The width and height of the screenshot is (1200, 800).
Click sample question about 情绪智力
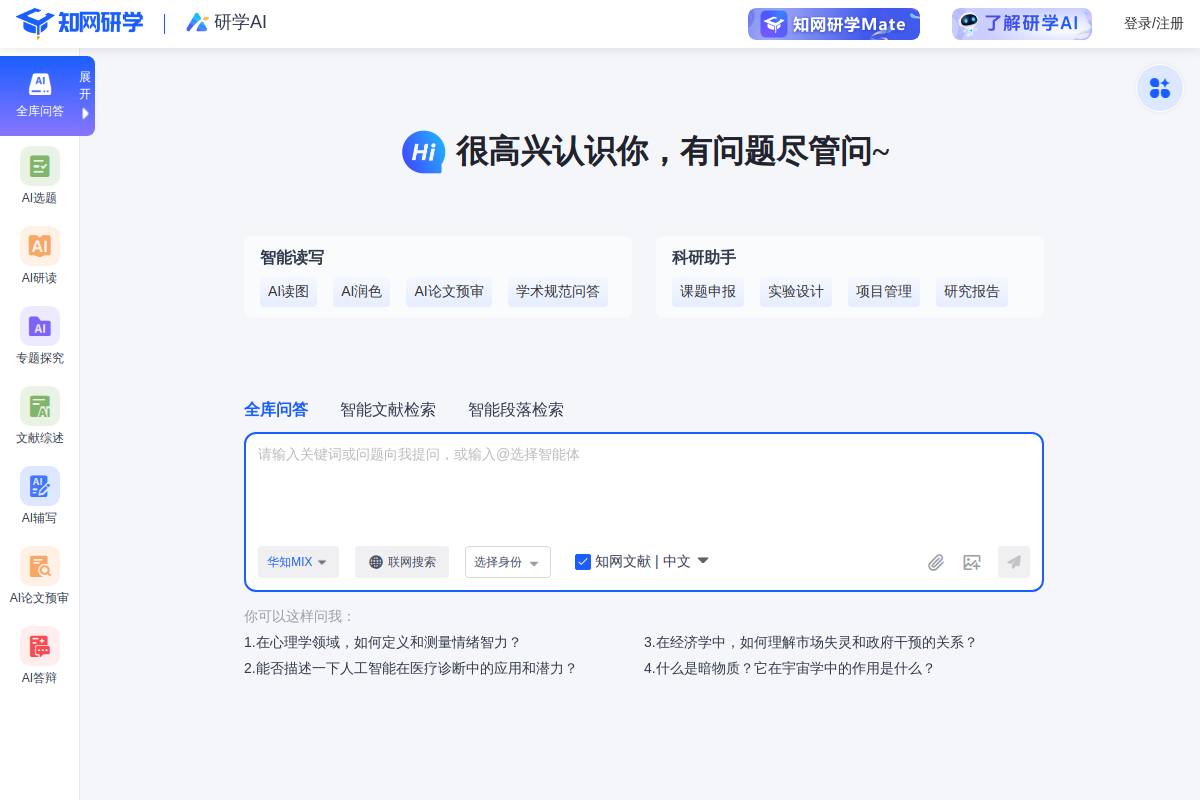[x=382, y=642]
